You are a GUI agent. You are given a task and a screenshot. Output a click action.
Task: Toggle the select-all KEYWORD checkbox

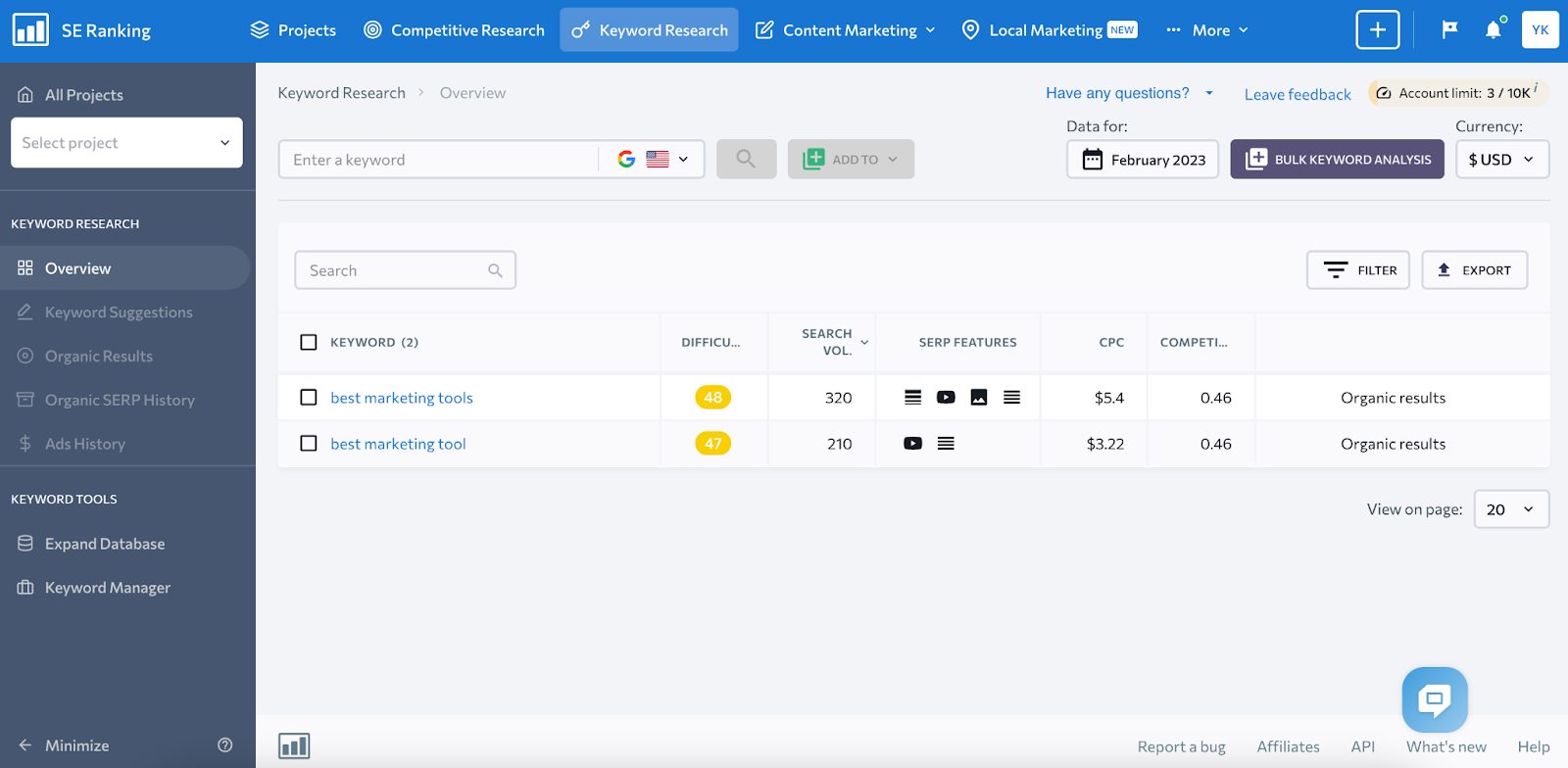pyautogui.click(x=309, y=342)
